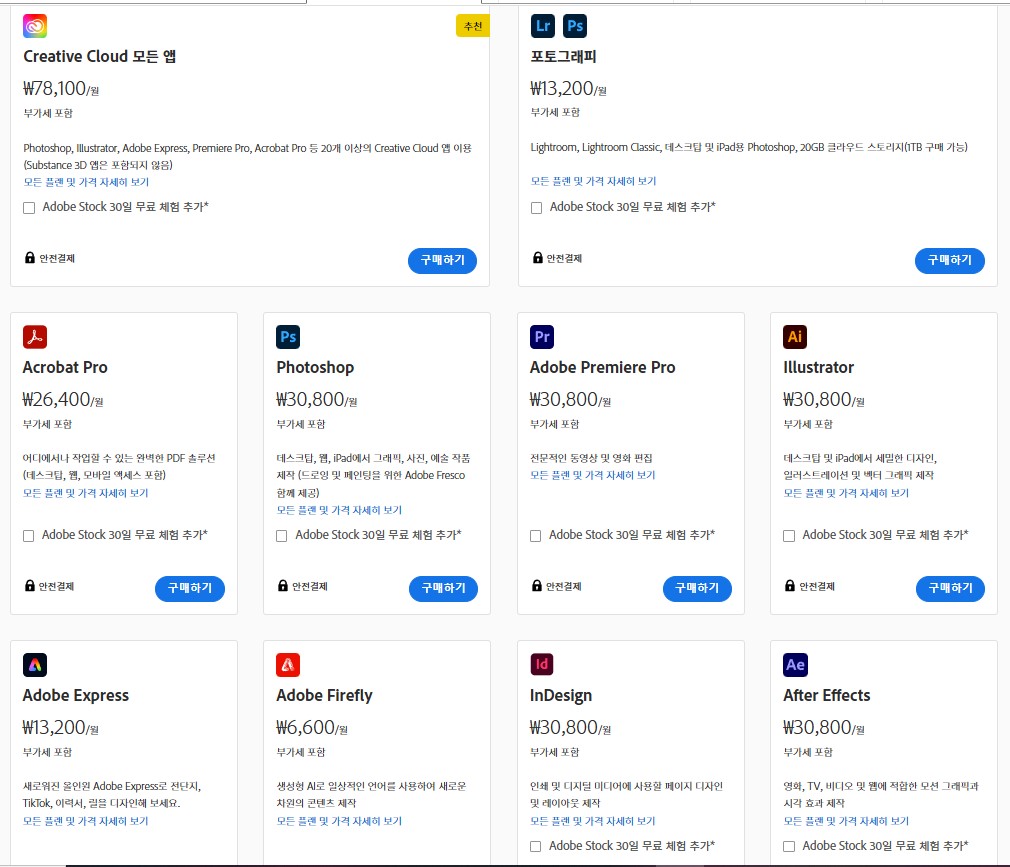Buy Creative Cloud 모든 앱 with 구매하기

click(x=443, y=260)
